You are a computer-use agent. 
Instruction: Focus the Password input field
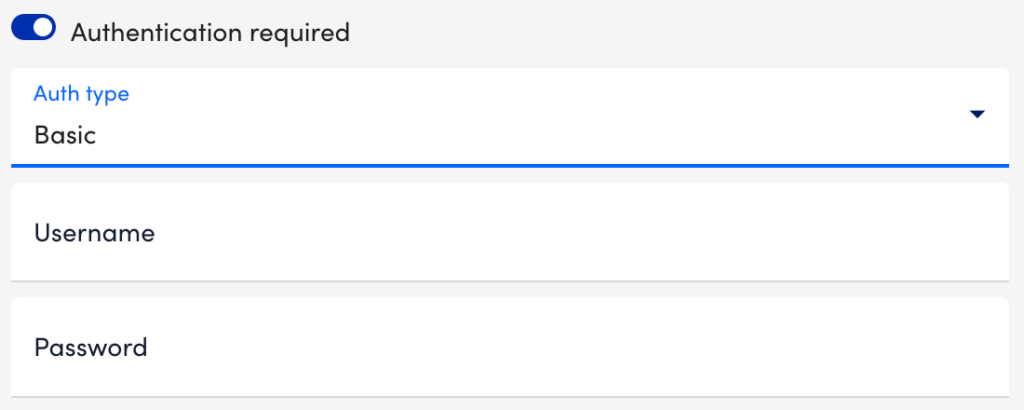pyautogui.click(x=509, y=347)
